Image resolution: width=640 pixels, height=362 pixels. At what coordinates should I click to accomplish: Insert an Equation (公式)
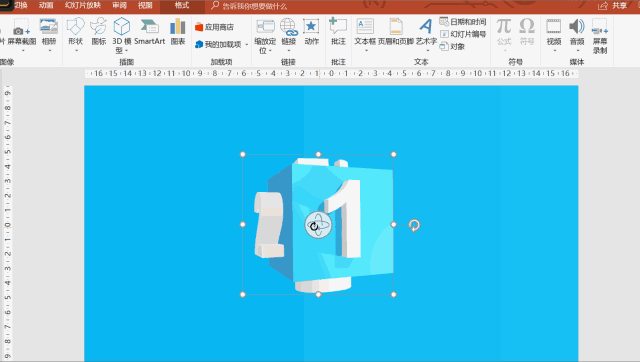click(504, 32)
